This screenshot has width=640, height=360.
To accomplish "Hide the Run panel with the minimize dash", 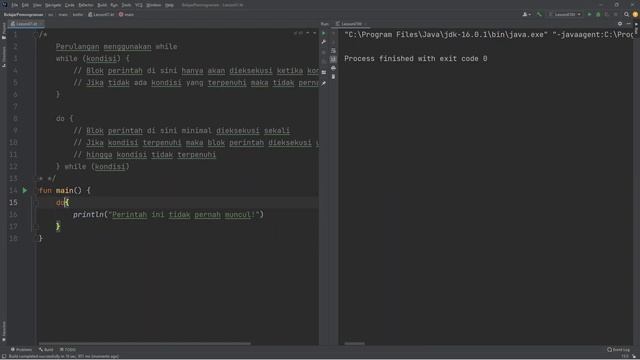I will point(629,24).
